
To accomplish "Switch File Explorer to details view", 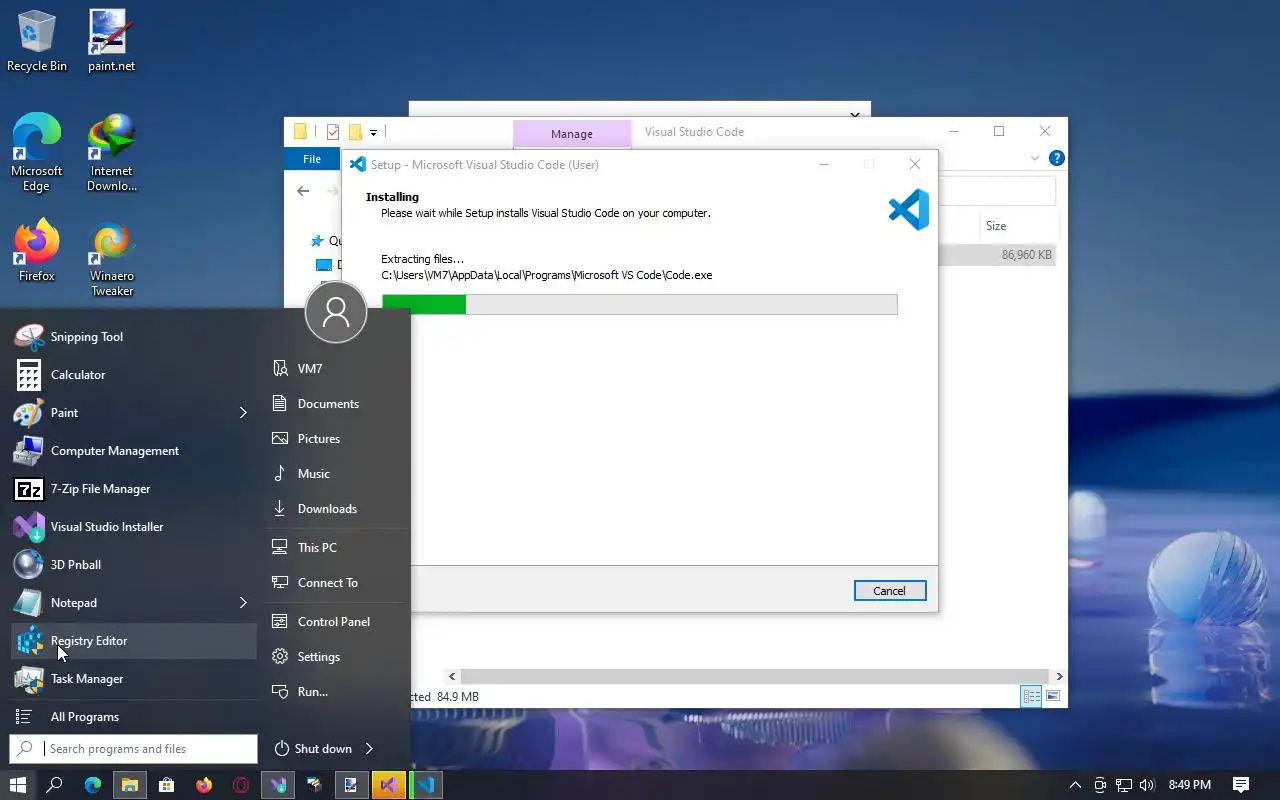I will [x=1031, y=696].
